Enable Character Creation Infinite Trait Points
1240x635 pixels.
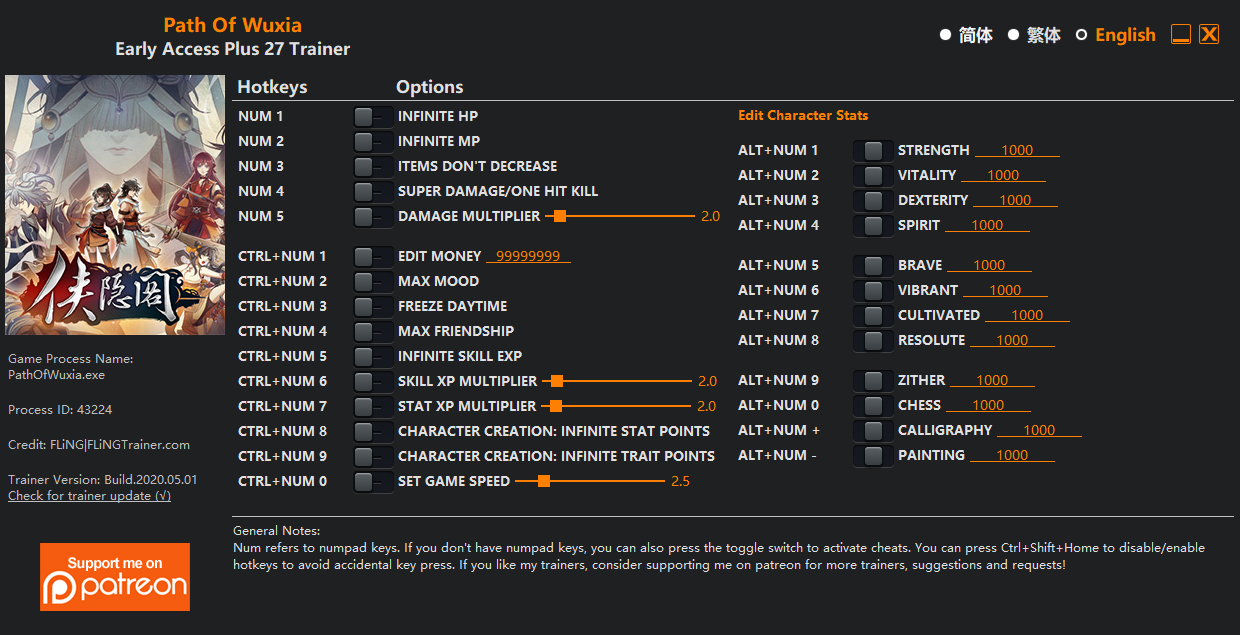point(373,457)
